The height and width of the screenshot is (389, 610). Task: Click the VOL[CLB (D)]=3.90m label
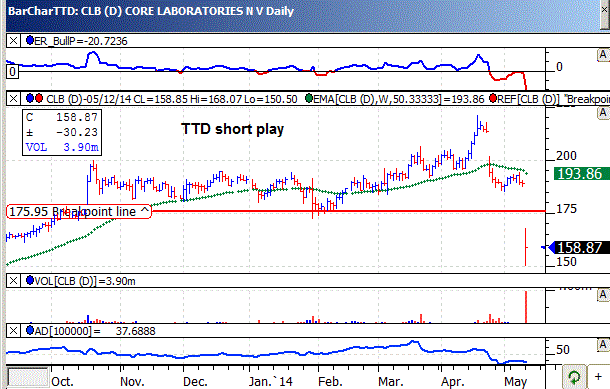[x=85, y=281]
